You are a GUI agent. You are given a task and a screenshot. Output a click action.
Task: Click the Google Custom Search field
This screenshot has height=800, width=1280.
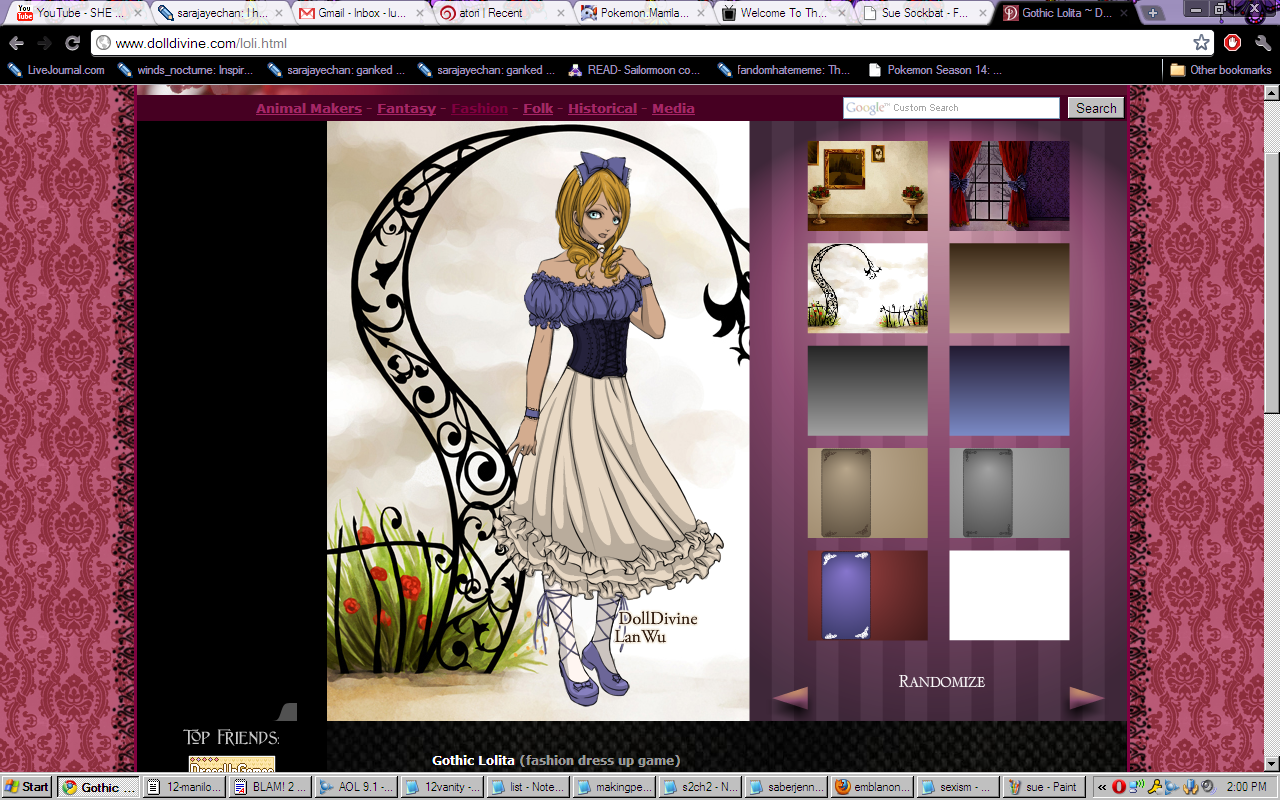pos(950,108)
